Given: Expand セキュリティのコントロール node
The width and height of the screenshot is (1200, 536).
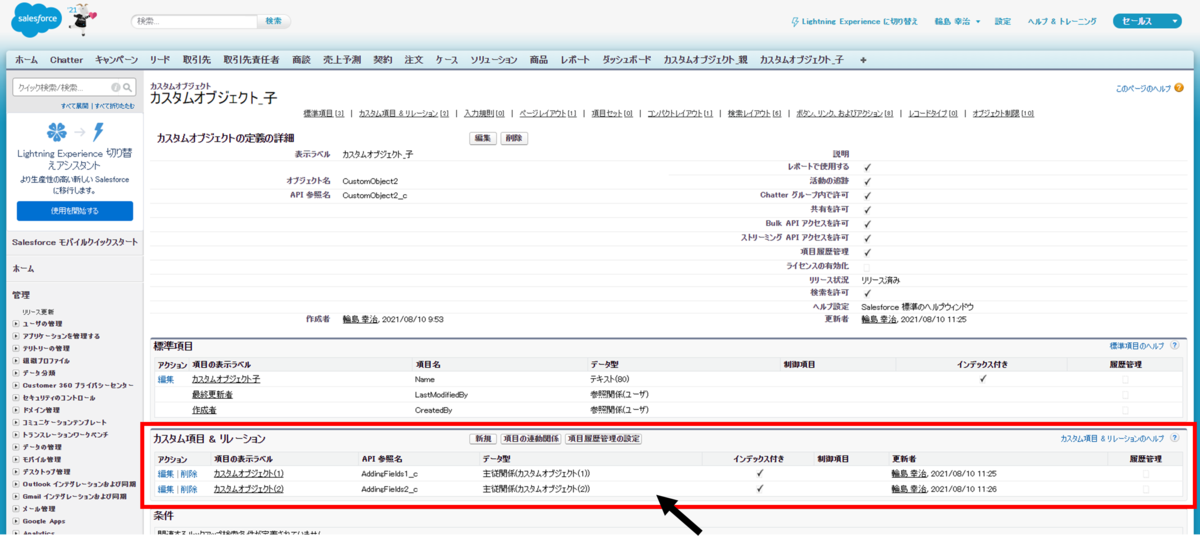Looking at the screenshot, I should (x=15, y=397).
